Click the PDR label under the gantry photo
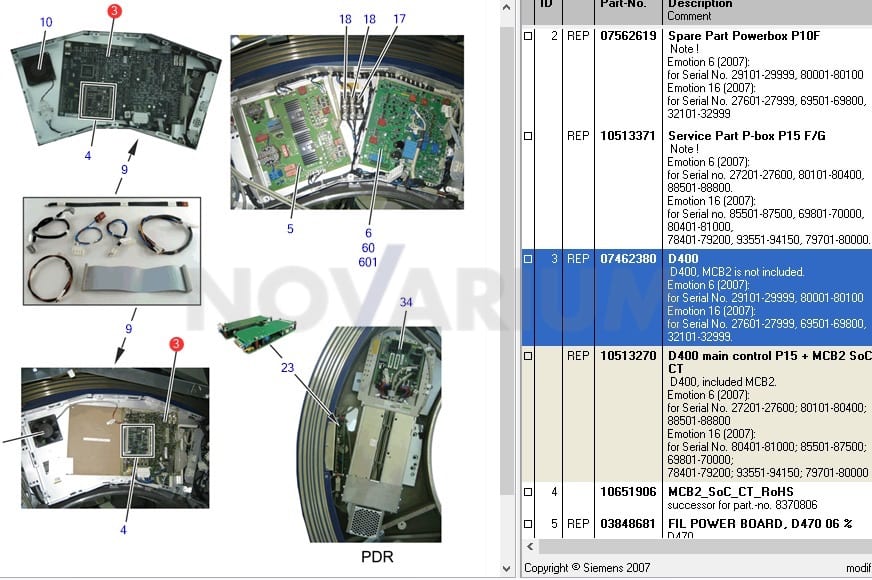Screen dimensions: 872x580 click(x=377, y=557)
